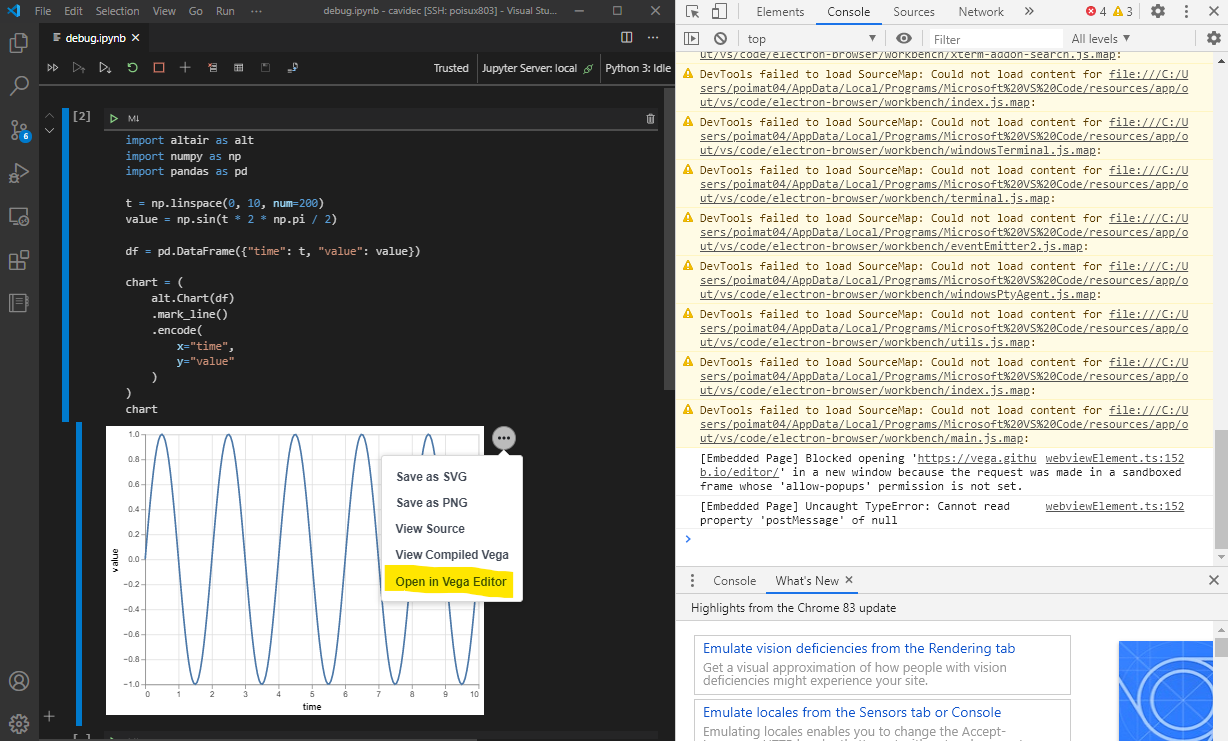Run all cells in the notebook toolbar
This screenshot has height=741, width=1228.
click(53, 67)
